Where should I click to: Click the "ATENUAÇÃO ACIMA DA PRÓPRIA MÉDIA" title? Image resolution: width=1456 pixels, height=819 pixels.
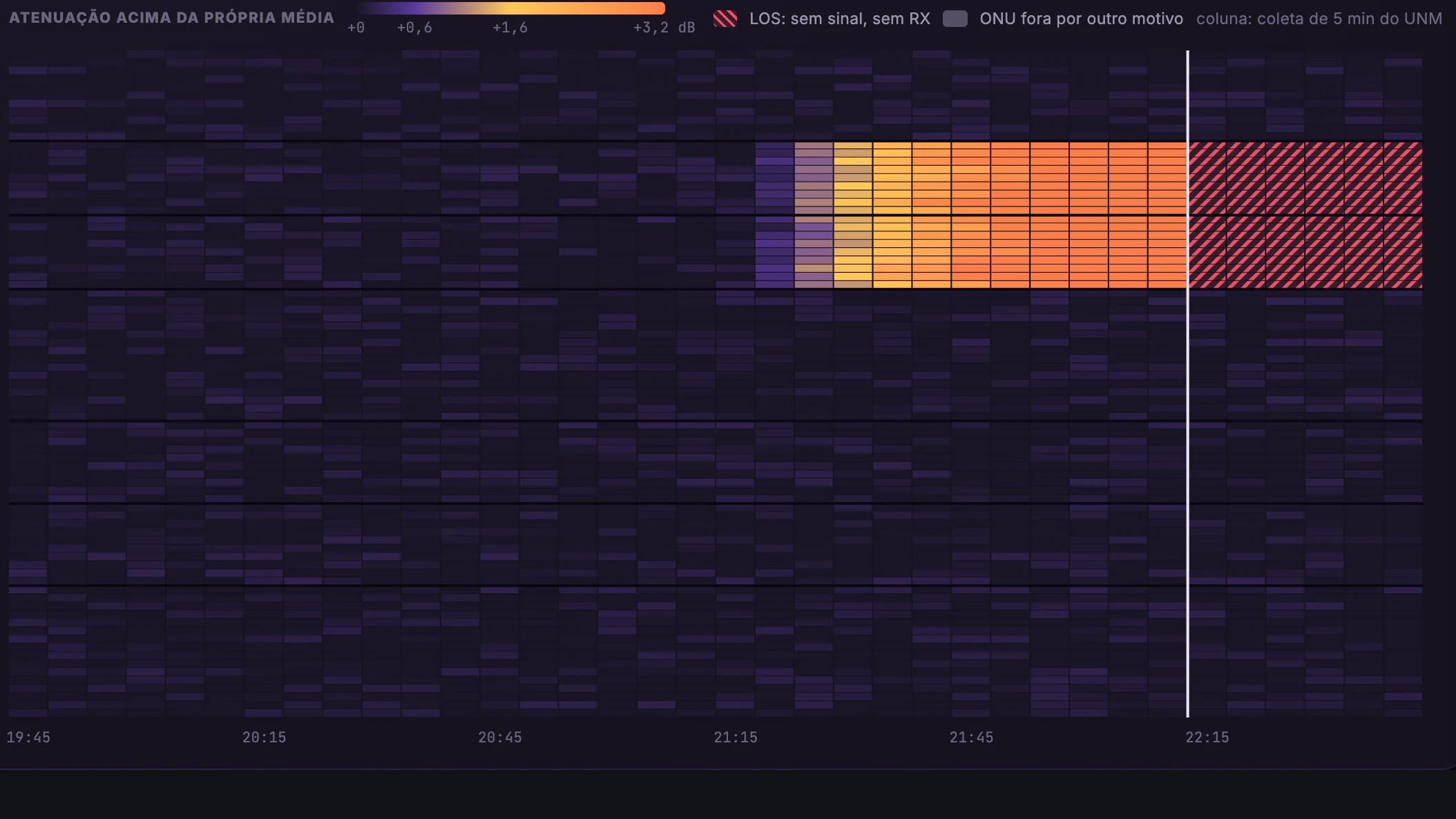click(x=171, y=18)
